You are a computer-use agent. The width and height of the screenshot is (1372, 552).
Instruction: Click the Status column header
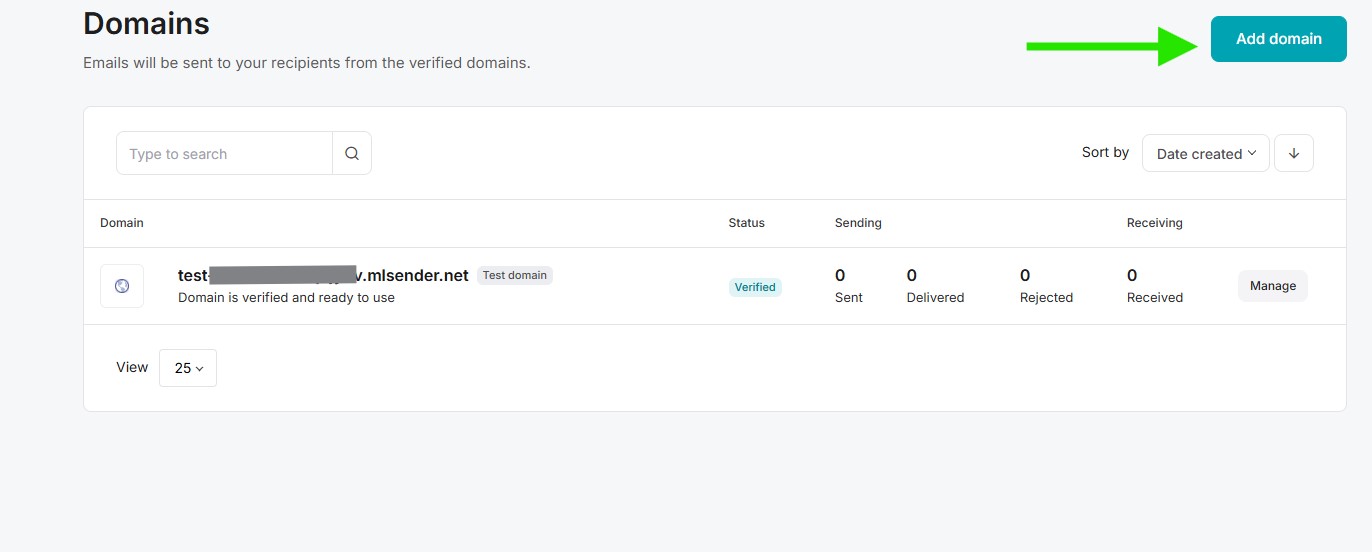(x=746, y=223)
